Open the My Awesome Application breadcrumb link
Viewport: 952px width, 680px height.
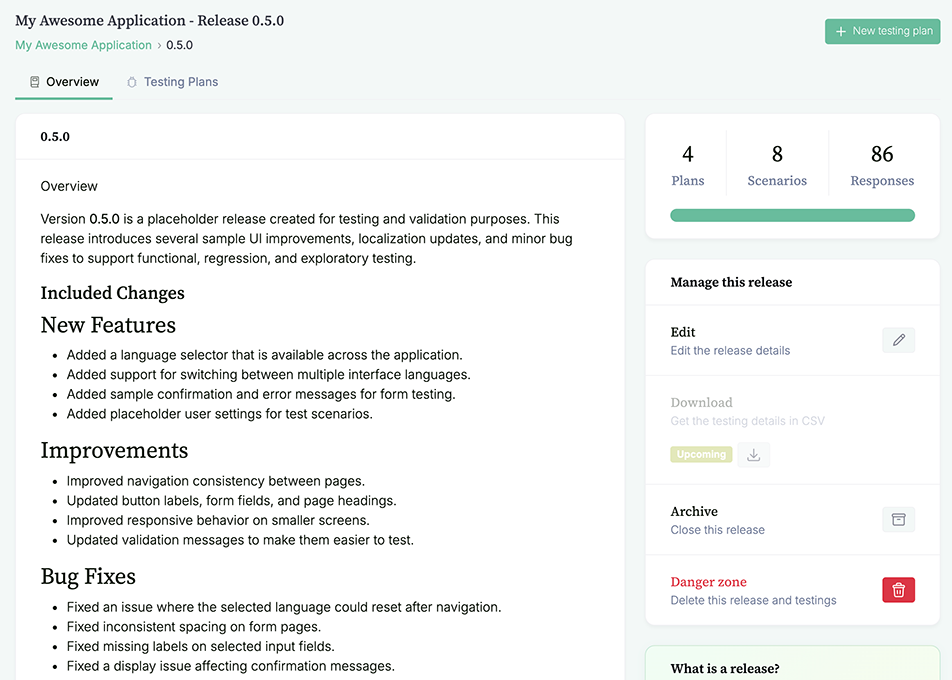pyautogui.click(x=83, y=45)
